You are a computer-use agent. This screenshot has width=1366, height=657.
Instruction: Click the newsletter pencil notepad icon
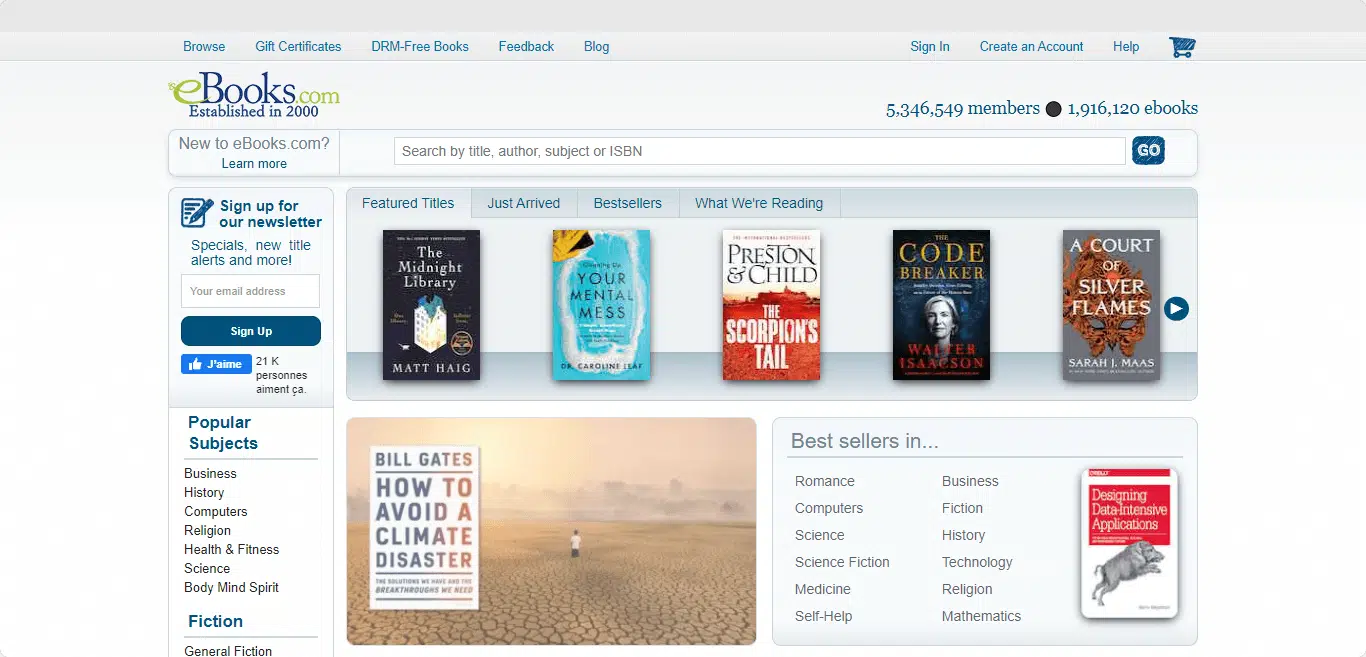197,213
